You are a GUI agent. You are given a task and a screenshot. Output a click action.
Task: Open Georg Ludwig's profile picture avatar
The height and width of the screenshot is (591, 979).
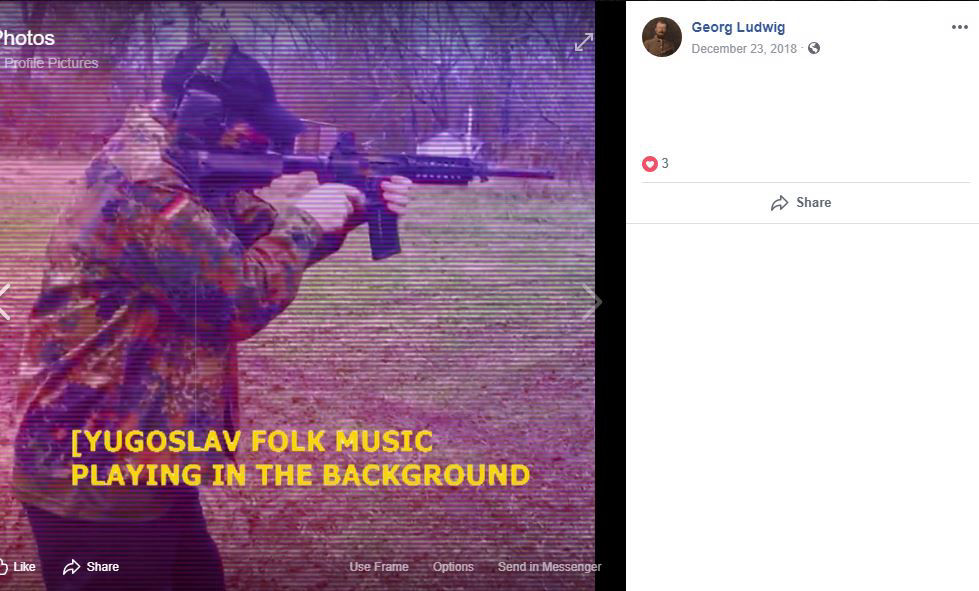tap(661, 37)
